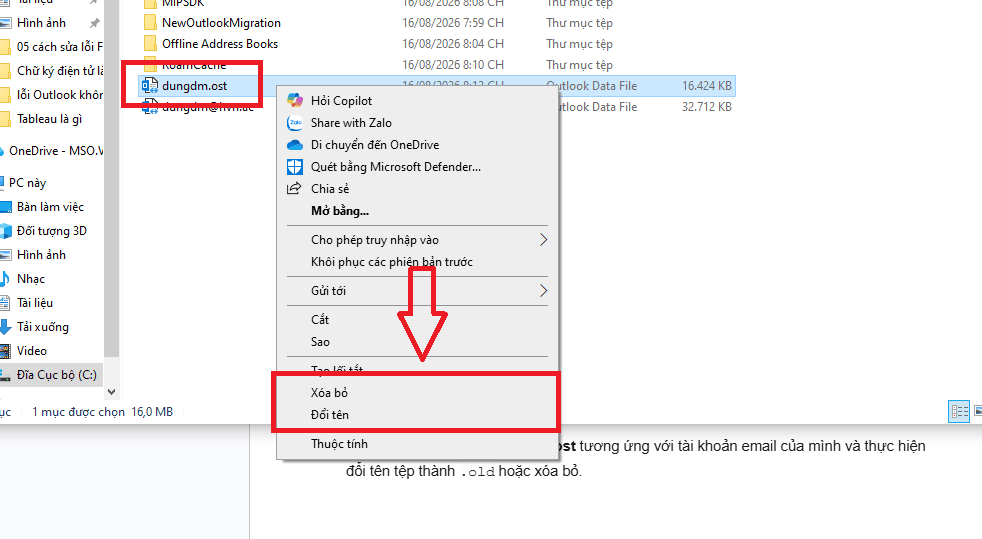Select the dungdm.ost file
982x539 pixels.
pos(194,86)
